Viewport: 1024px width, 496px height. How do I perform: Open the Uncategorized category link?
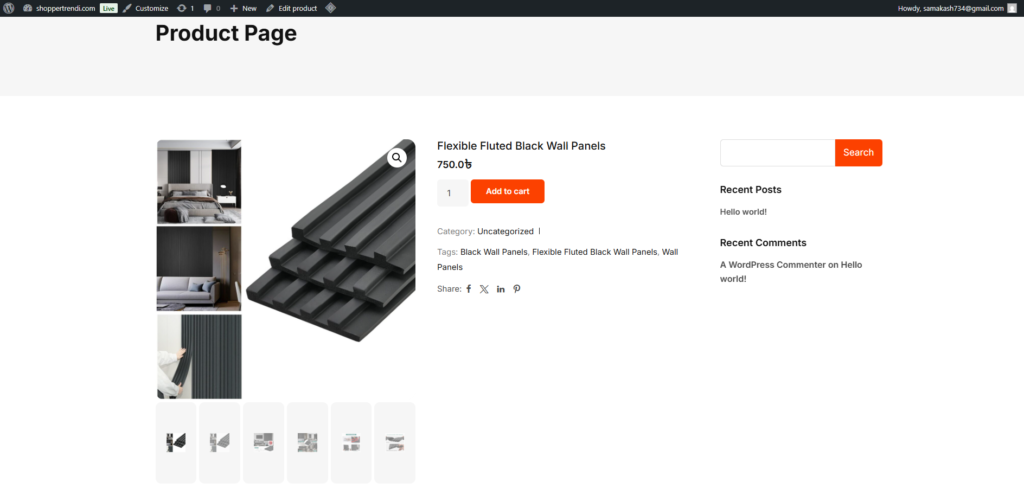(x=505, y=232)
